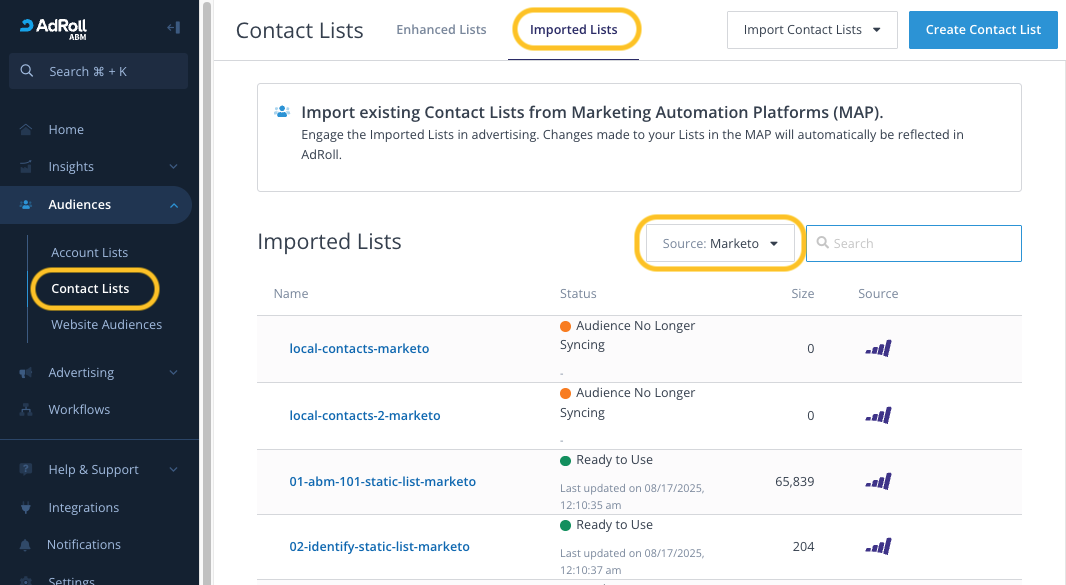Open the Import Contact Lists dropdown

click(x=811, y=30)
